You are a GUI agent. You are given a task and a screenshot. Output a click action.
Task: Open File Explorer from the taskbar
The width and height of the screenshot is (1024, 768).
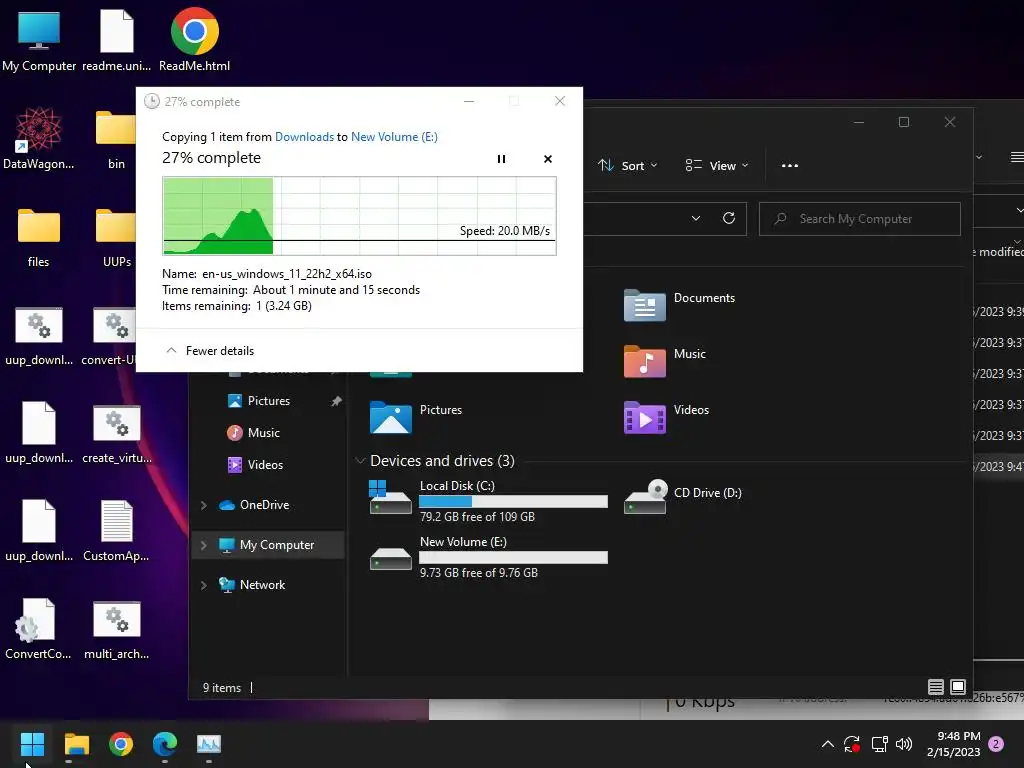point(76,743)
